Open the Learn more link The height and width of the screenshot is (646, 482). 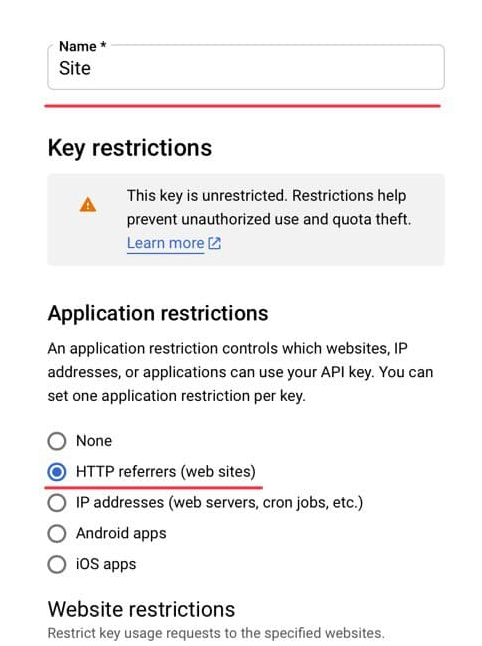[x=166, y=243]
